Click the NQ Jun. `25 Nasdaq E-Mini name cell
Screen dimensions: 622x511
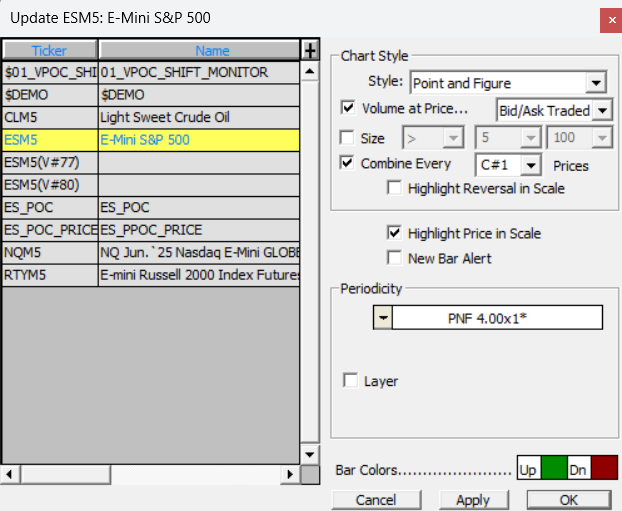199,253
